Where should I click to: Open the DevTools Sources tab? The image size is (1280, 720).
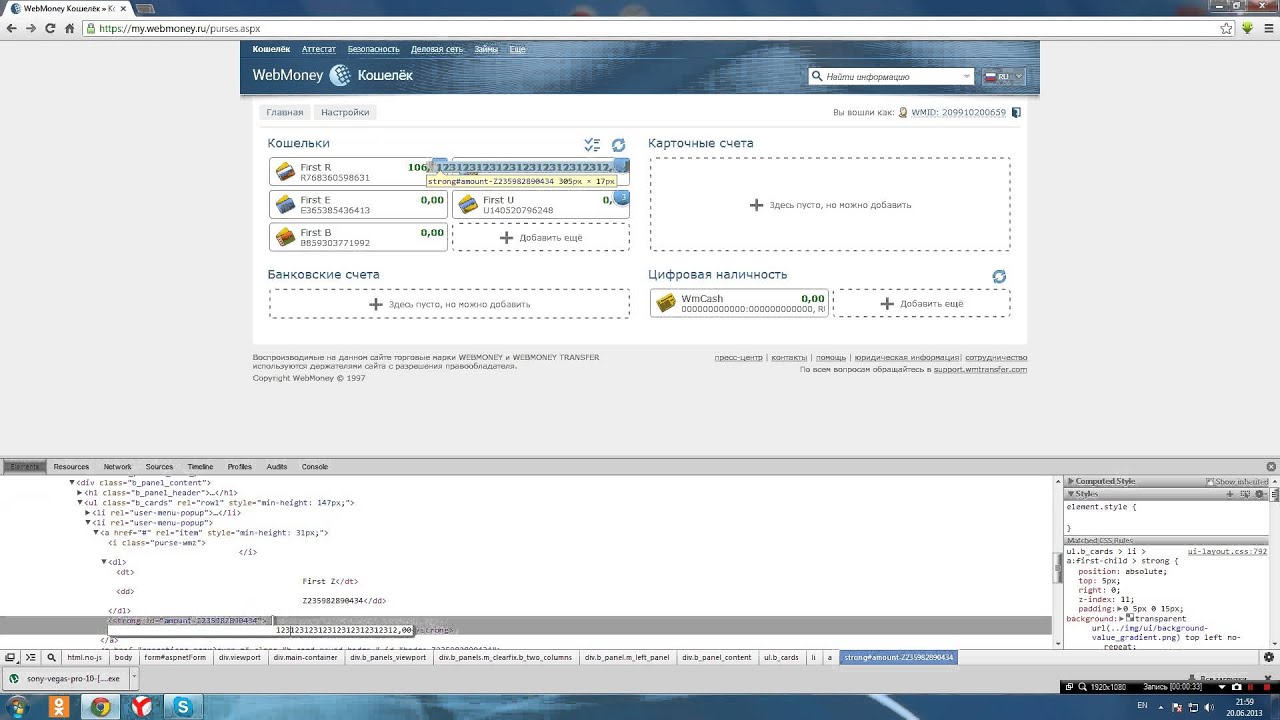[x=159, y=467]
